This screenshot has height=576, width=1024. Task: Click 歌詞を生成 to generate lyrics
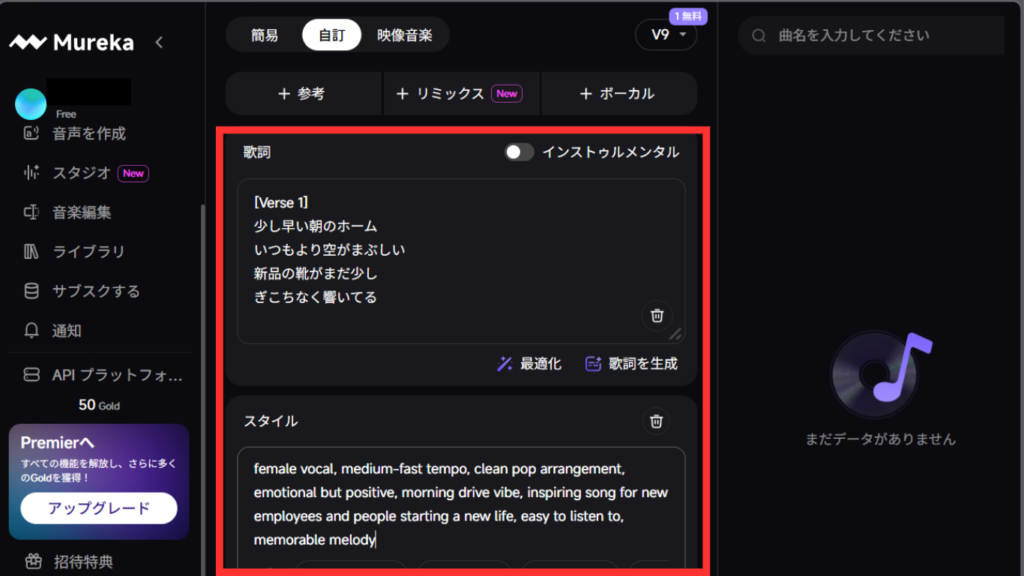pos(632,364)
